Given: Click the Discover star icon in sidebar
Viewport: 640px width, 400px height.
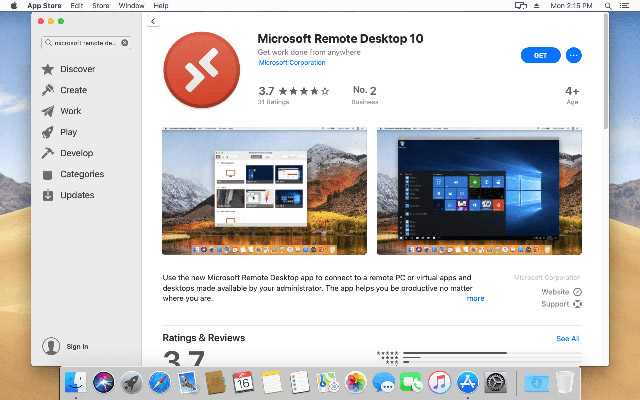Looking at the screenshot, I should click(x=48, y=69).
